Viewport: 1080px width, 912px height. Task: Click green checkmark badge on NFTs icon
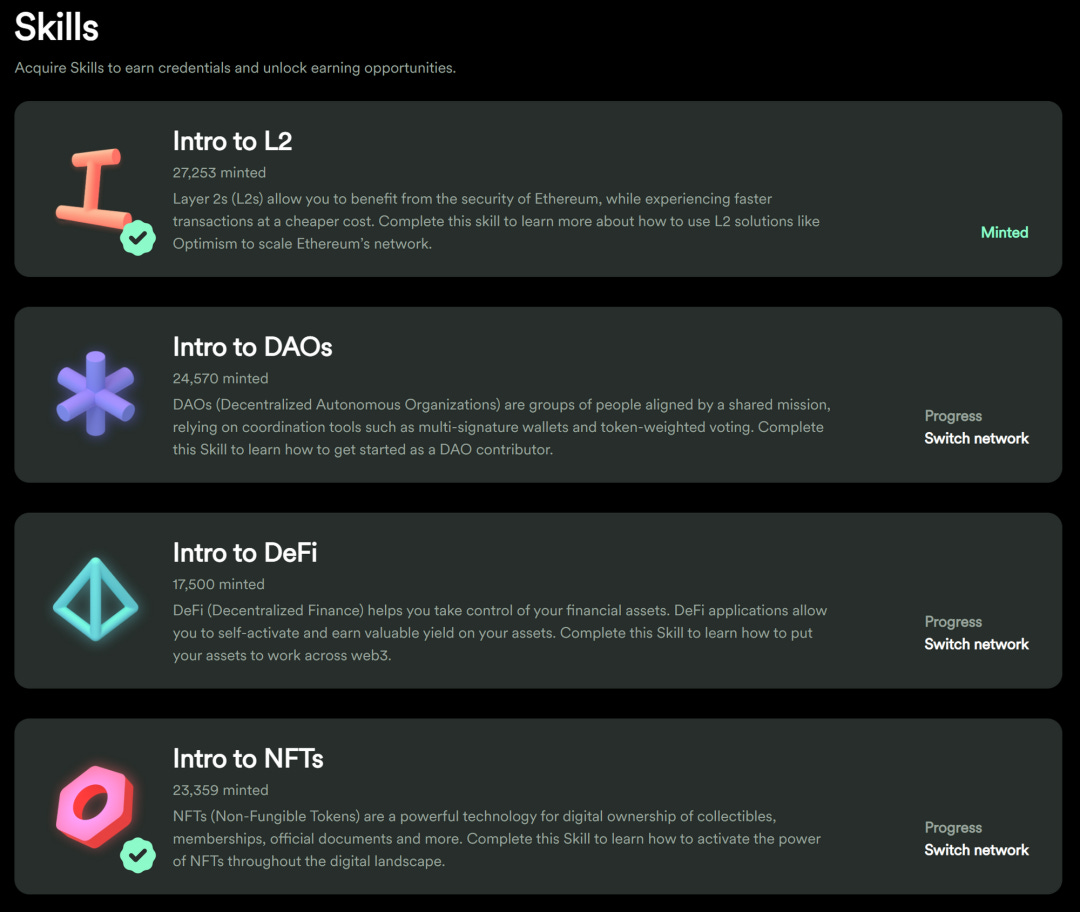point(138,855)
